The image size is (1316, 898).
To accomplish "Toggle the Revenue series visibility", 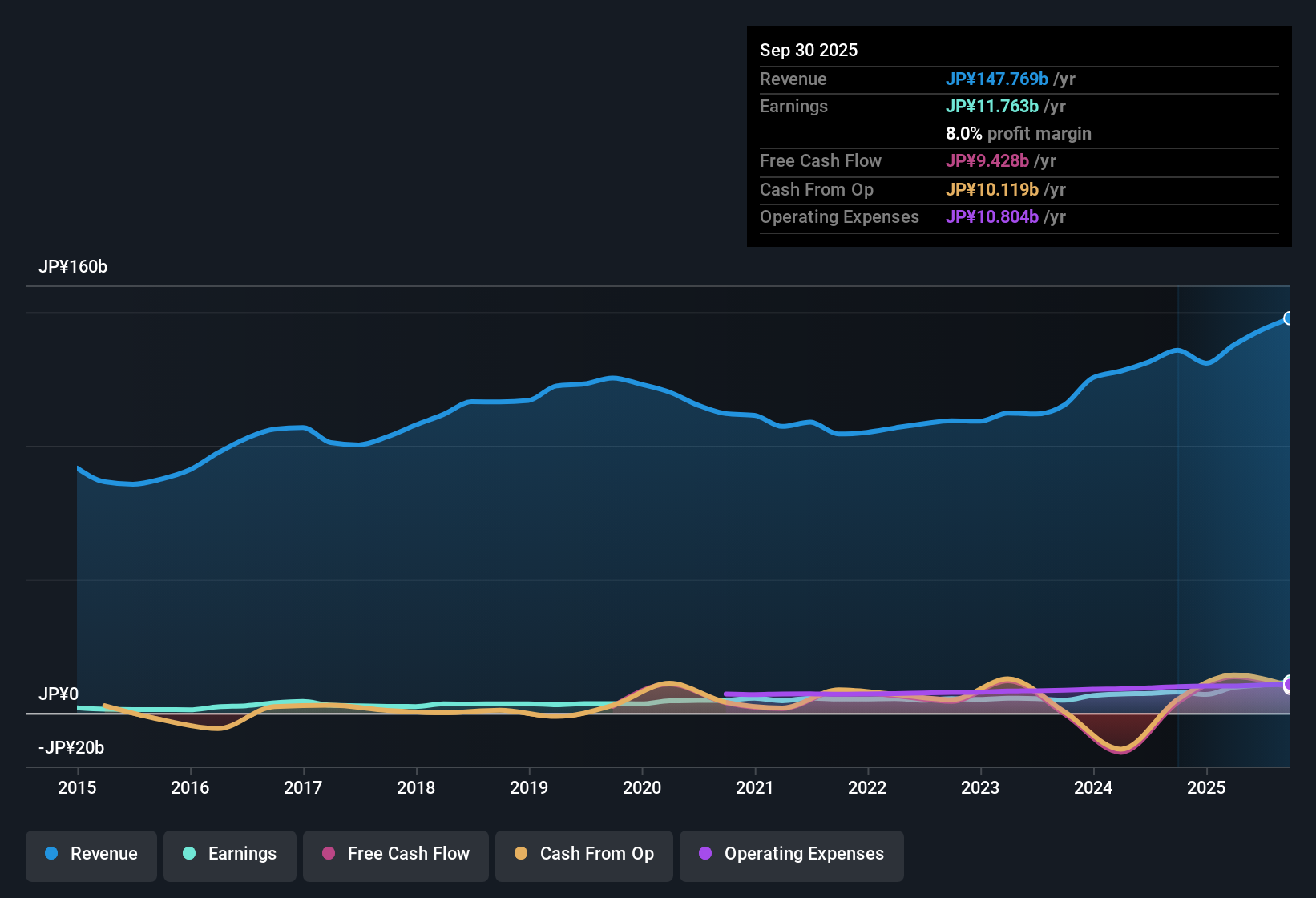I will (91, 854).
